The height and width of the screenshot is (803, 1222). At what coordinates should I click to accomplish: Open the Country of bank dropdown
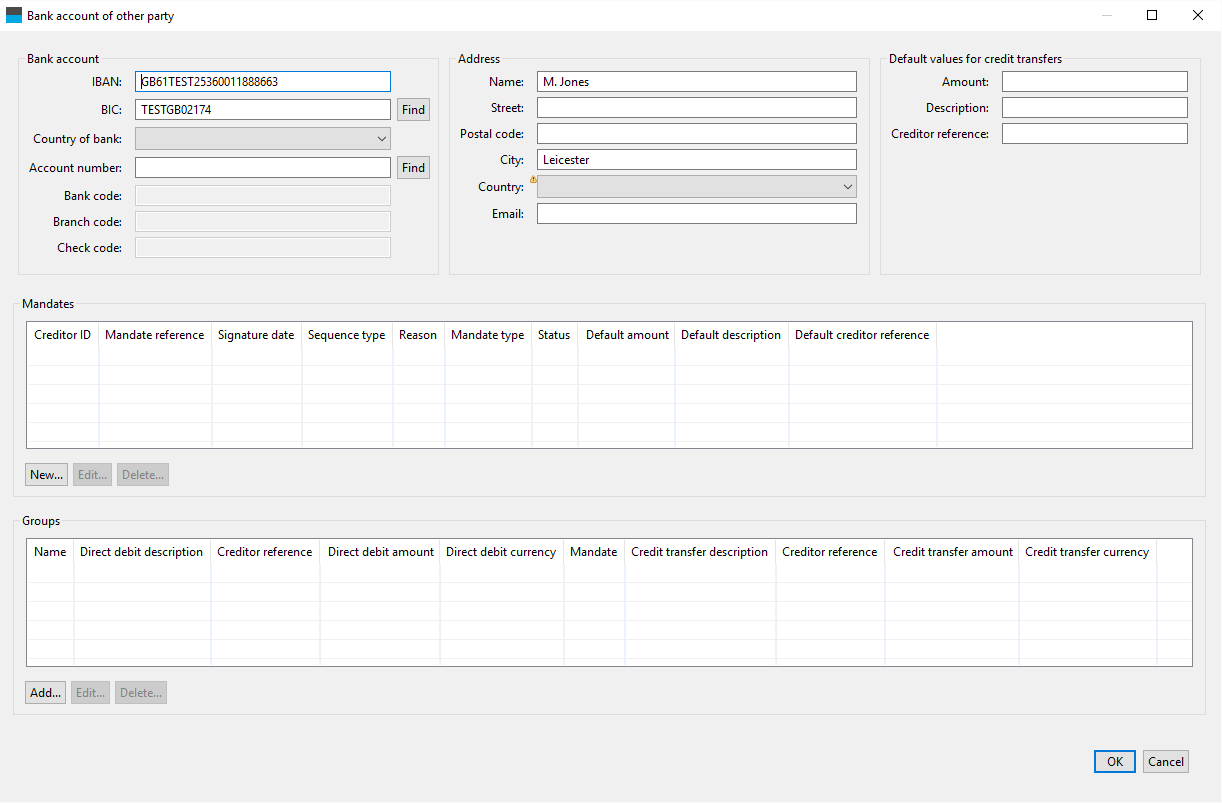click(263, 139)
